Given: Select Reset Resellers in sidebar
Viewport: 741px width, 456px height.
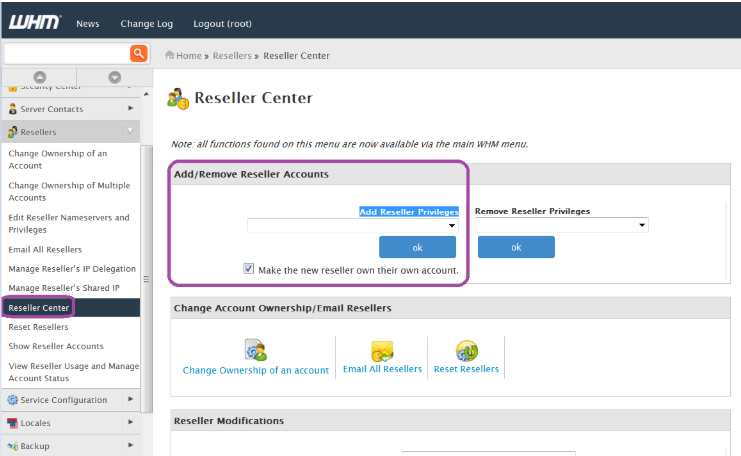Looking at the screenshot, I should [x=38, y=327].
